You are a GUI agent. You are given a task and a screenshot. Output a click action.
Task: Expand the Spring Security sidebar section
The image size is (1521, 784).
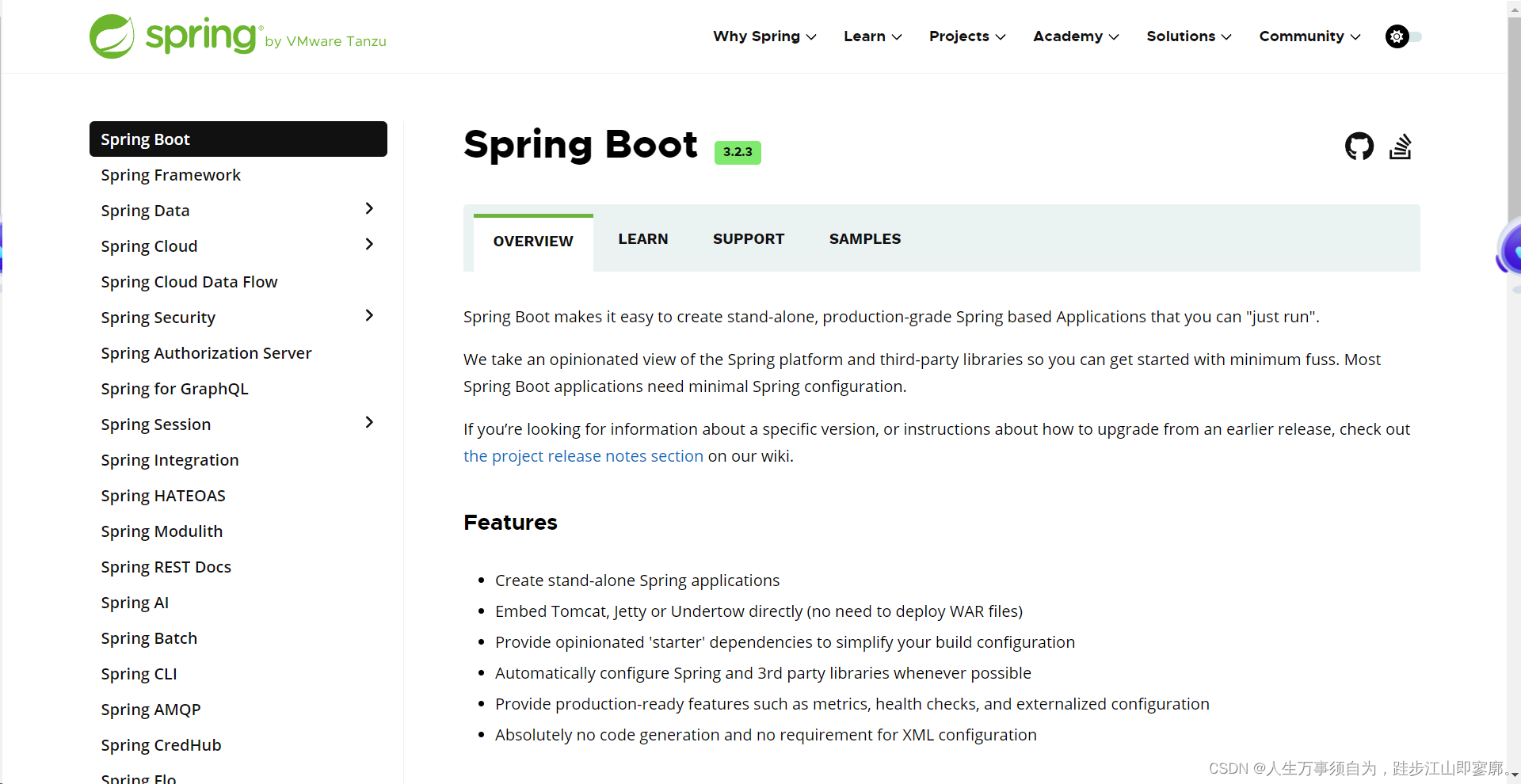[x=369, y=315]
